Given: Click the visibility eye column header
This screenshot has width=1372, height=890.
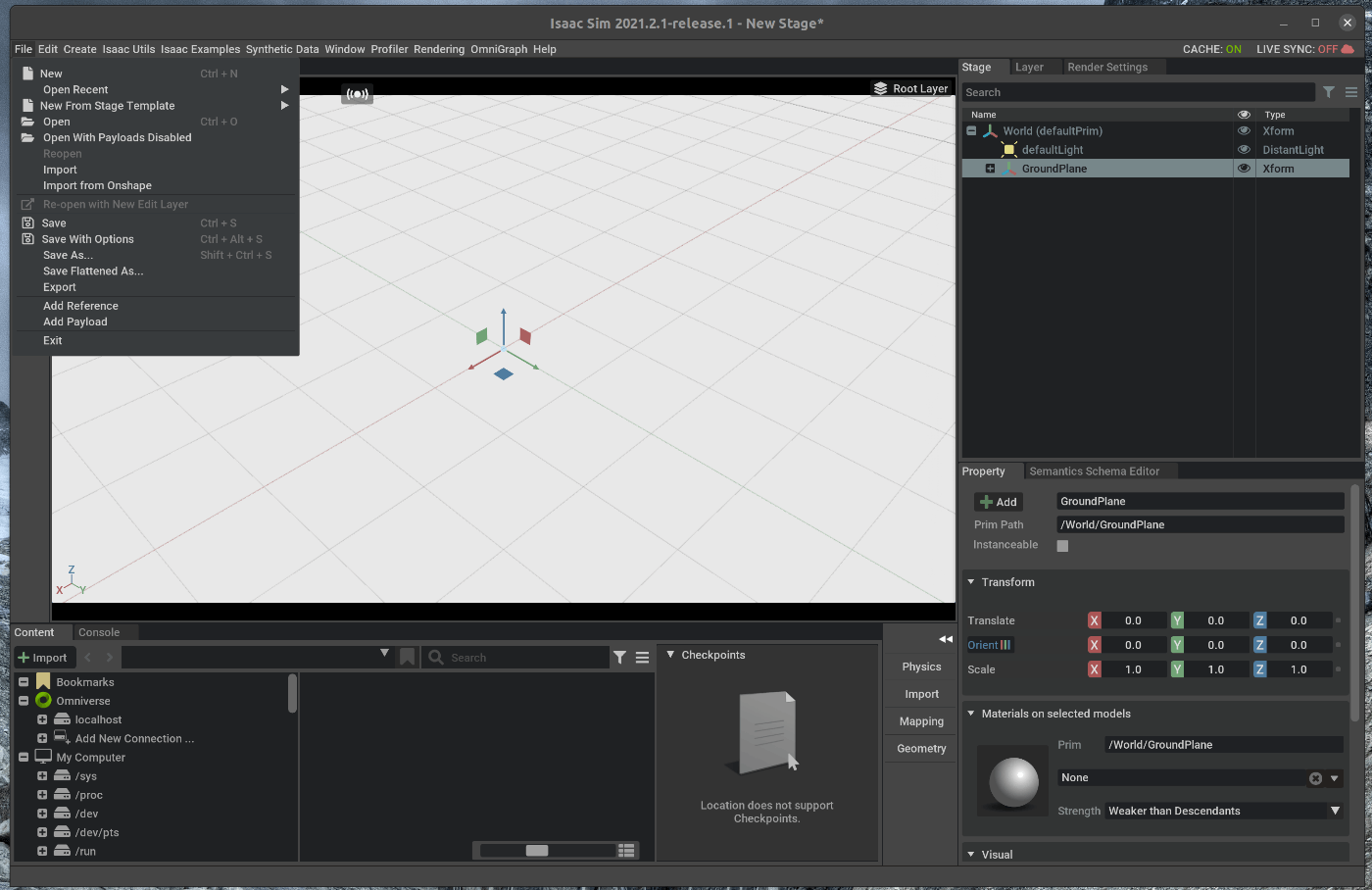Looking at the screenshot, I should click(1244, 115).
